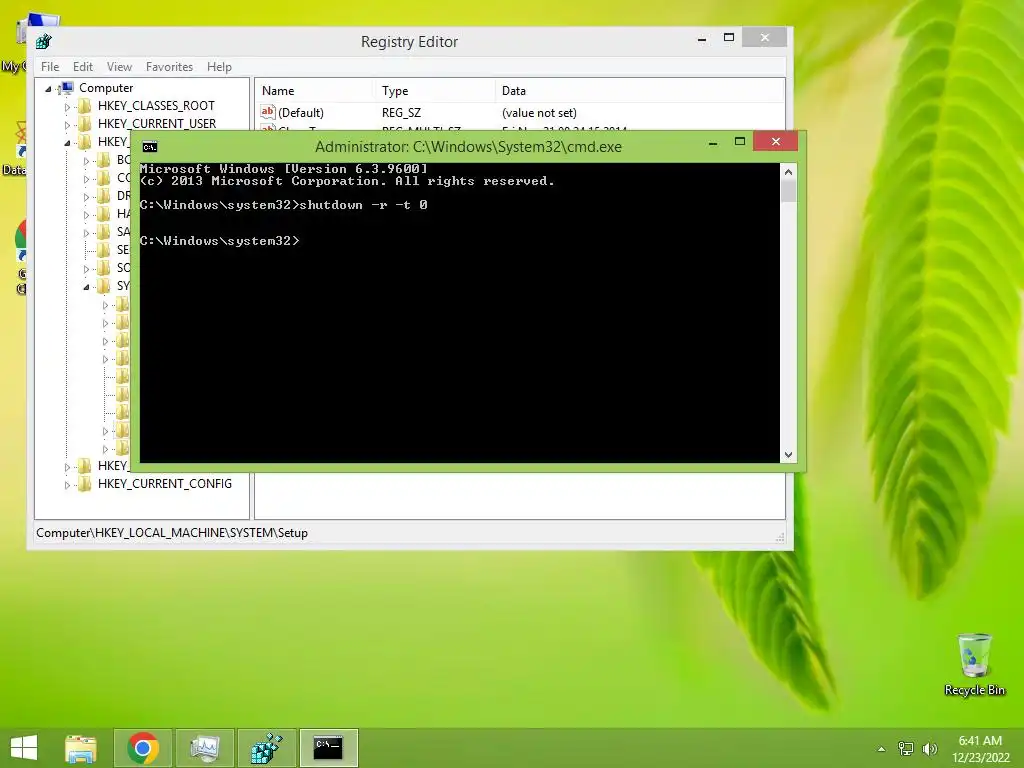Screen dimensions: 1024x768
Task: Open the Windows Start button
Action: click(24, 748)
